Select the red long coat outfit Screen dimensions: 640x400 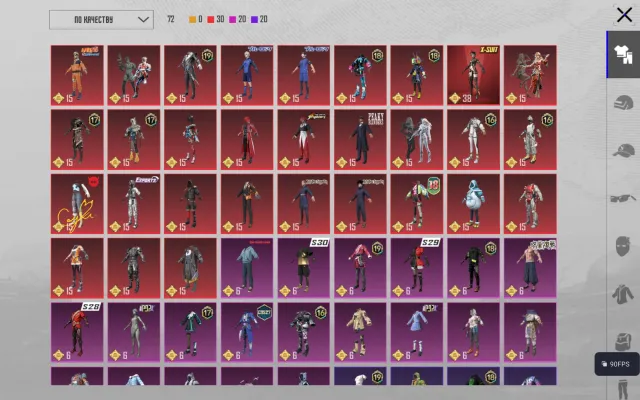pyautogui.click(x=247, y=139)
